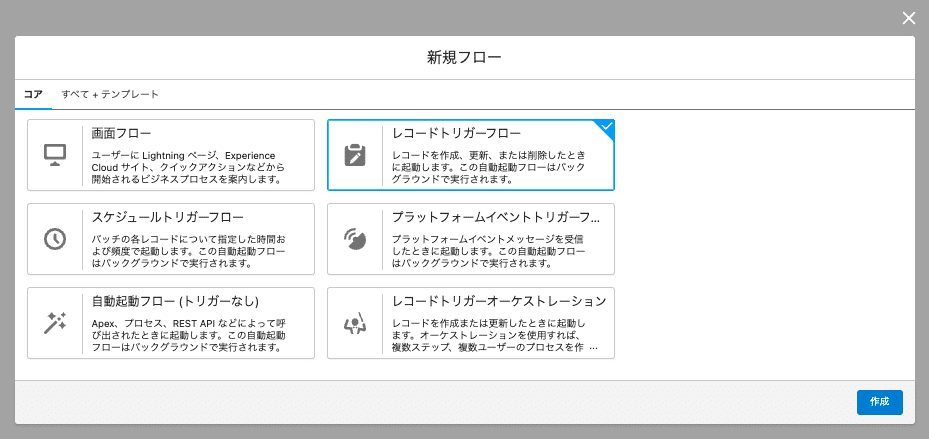
Task: Click description starting レコードを作成または更新したとき
Action: (x=496, y=335)
